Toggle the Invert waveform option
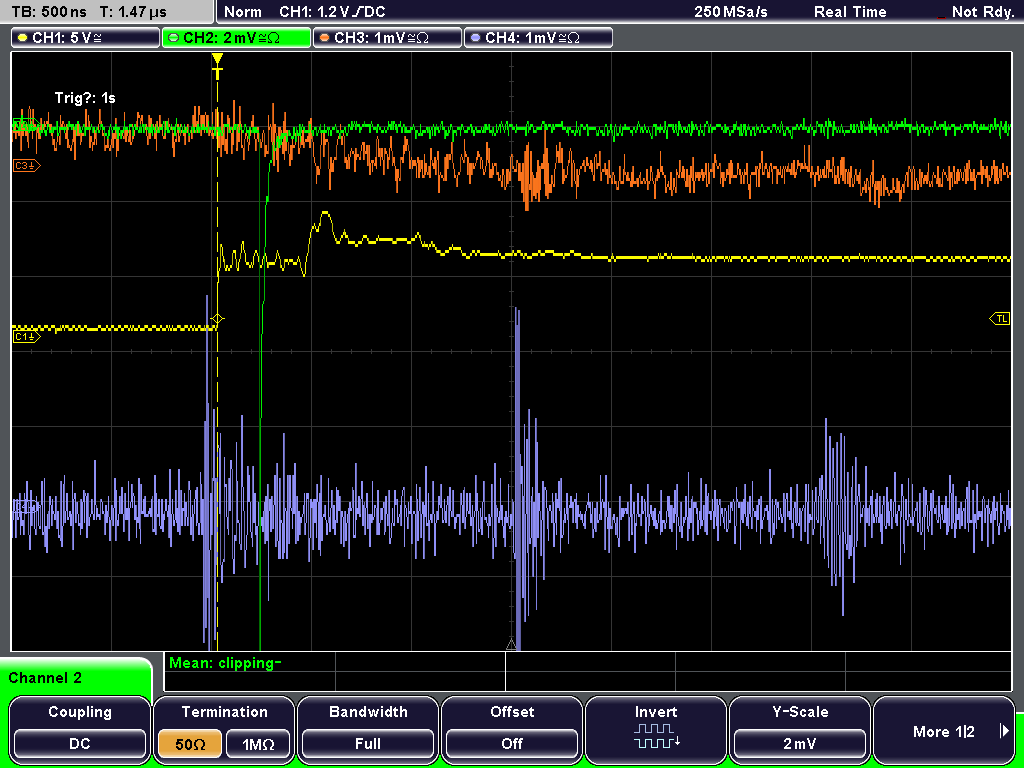This screenshot has width=1024, height=768. [x=656, y=729]
